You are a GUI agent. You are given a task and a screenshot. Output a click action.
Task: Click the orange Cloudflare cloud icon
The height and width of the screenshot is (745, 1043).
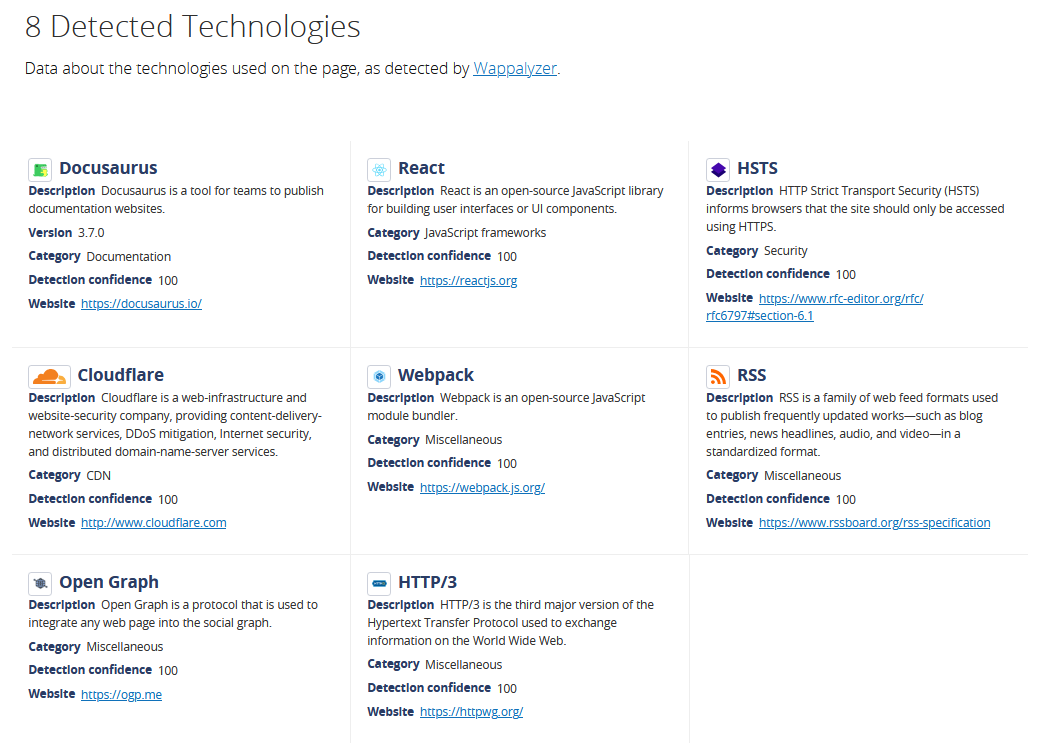(49, 376)
